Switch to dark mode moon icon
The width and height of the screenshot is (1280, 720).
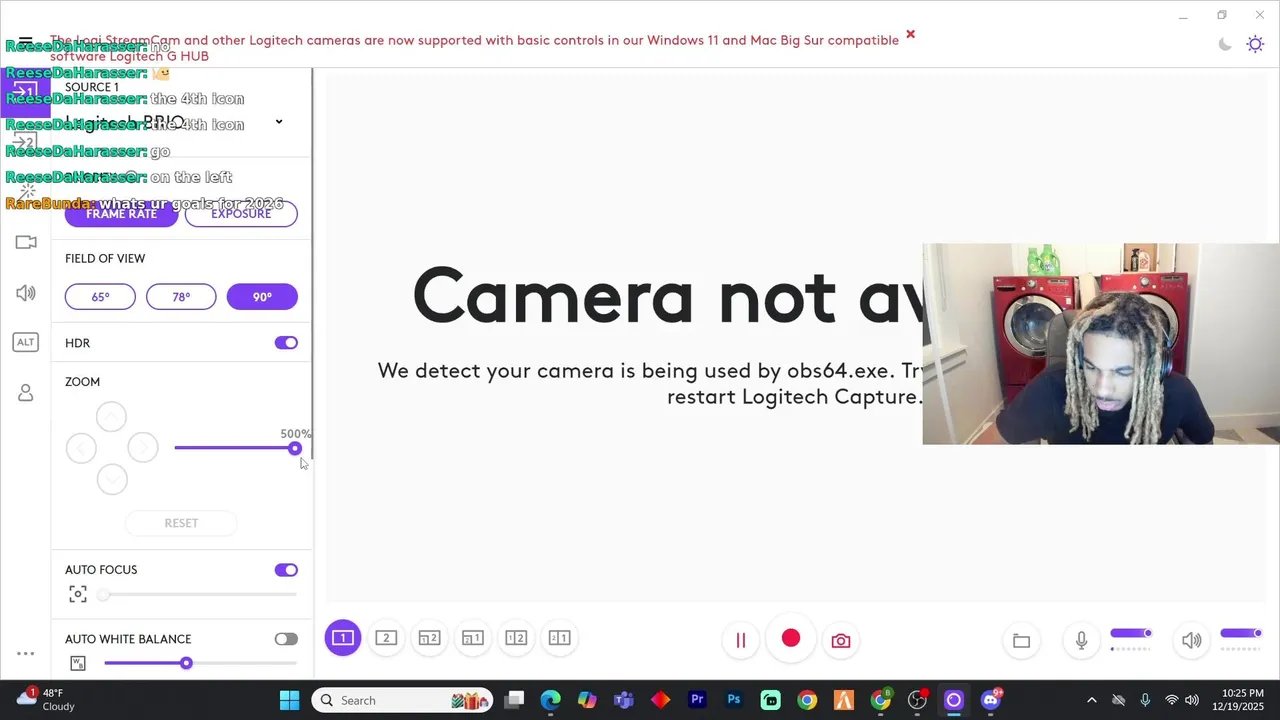click(1225, 44)
